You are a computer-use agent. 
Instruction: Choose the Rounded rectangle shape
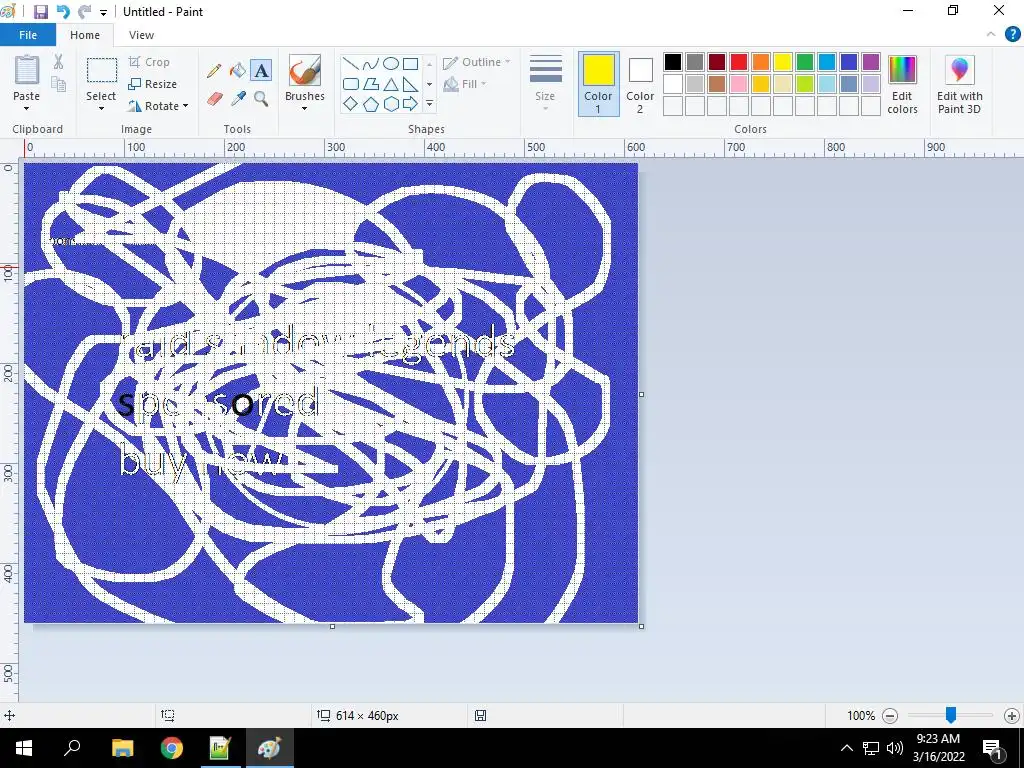[x=351, y=84]
